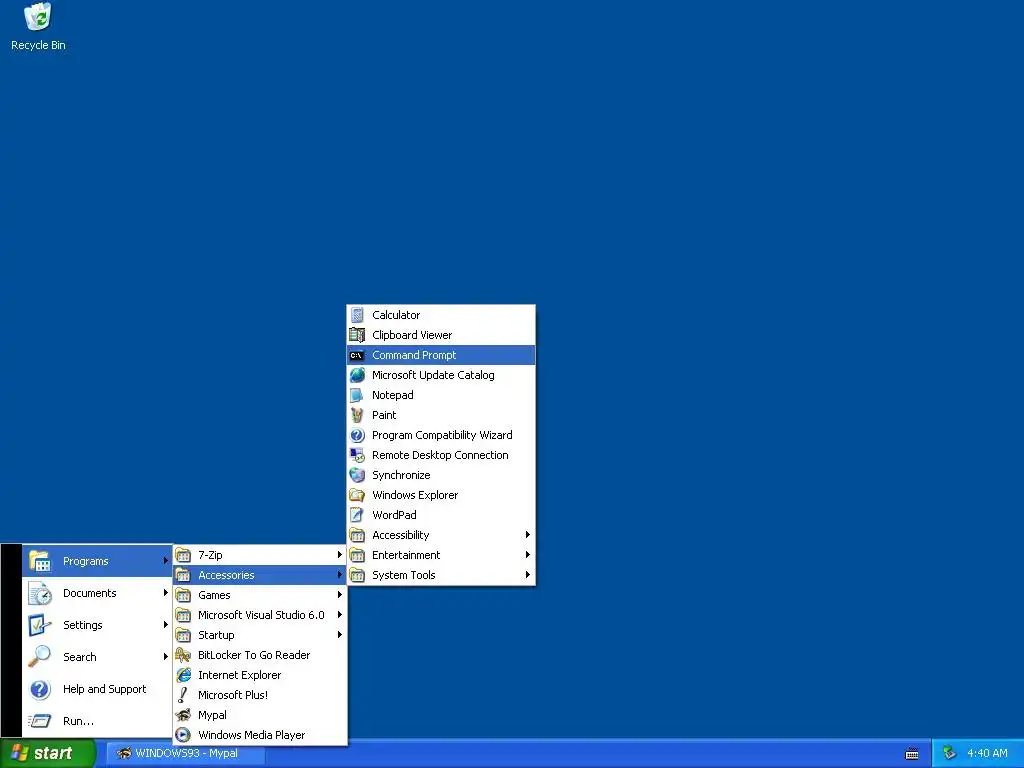Viewport: 1024px width, 768px height.
Task: Click the Settings icon in Start menu
Action: 40,626
